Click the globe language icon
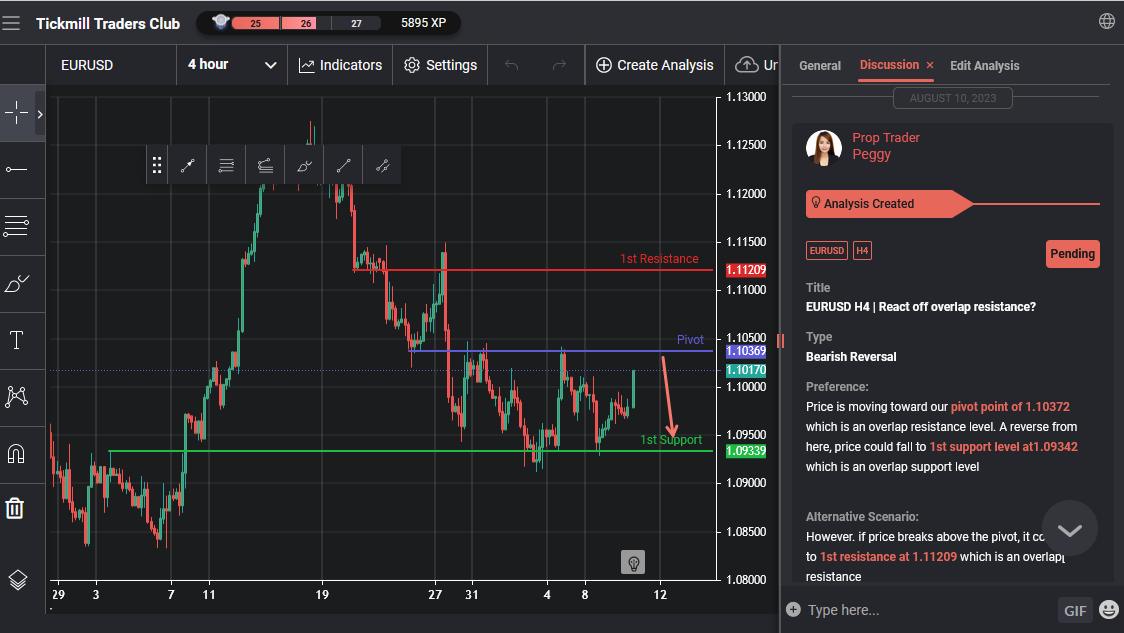Screen dimensions: 1124x633 [x=1107, y=22]
